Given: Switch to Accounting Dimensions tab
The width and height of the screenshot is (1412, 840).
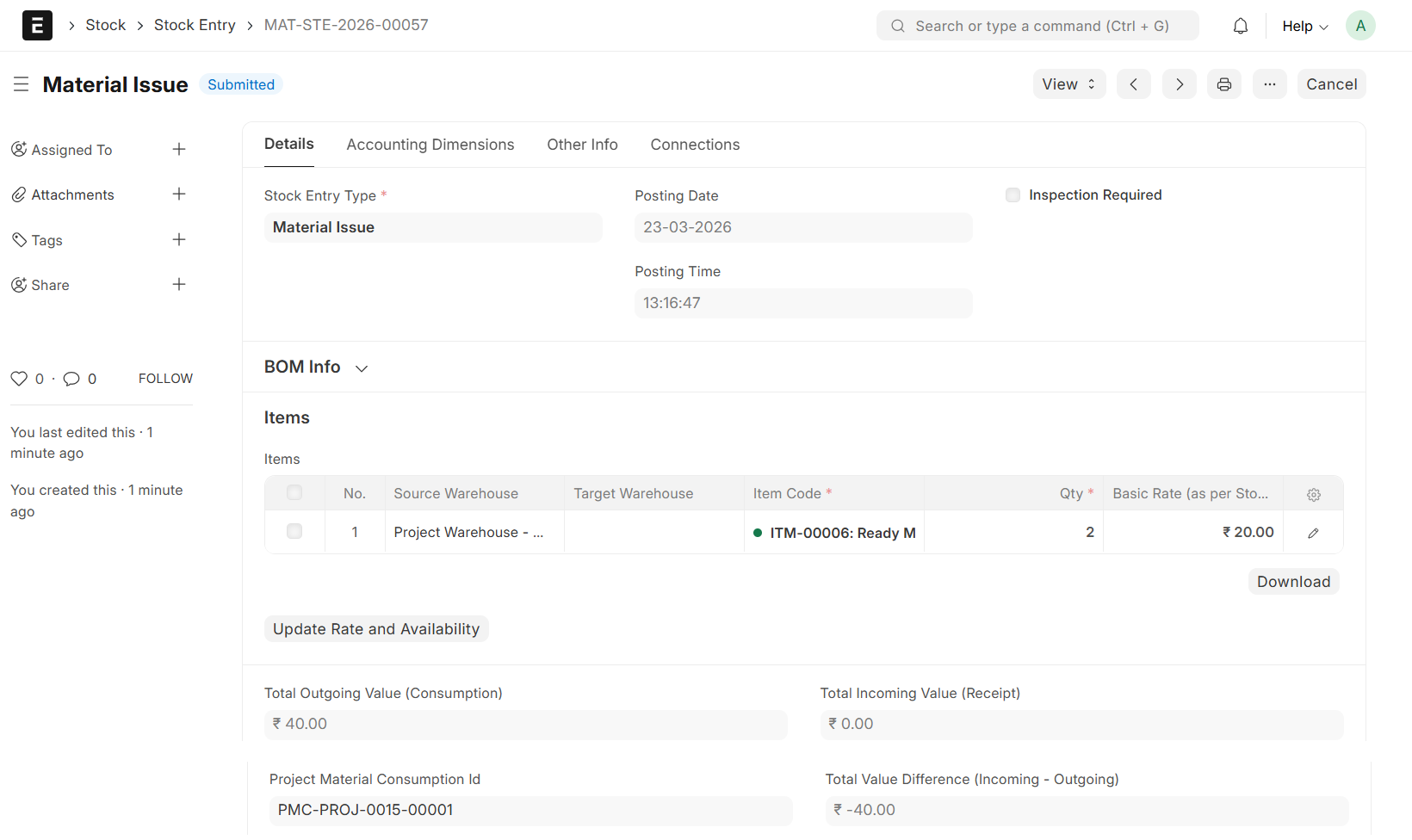Looking at the screenshot, I should click(430, 145).
